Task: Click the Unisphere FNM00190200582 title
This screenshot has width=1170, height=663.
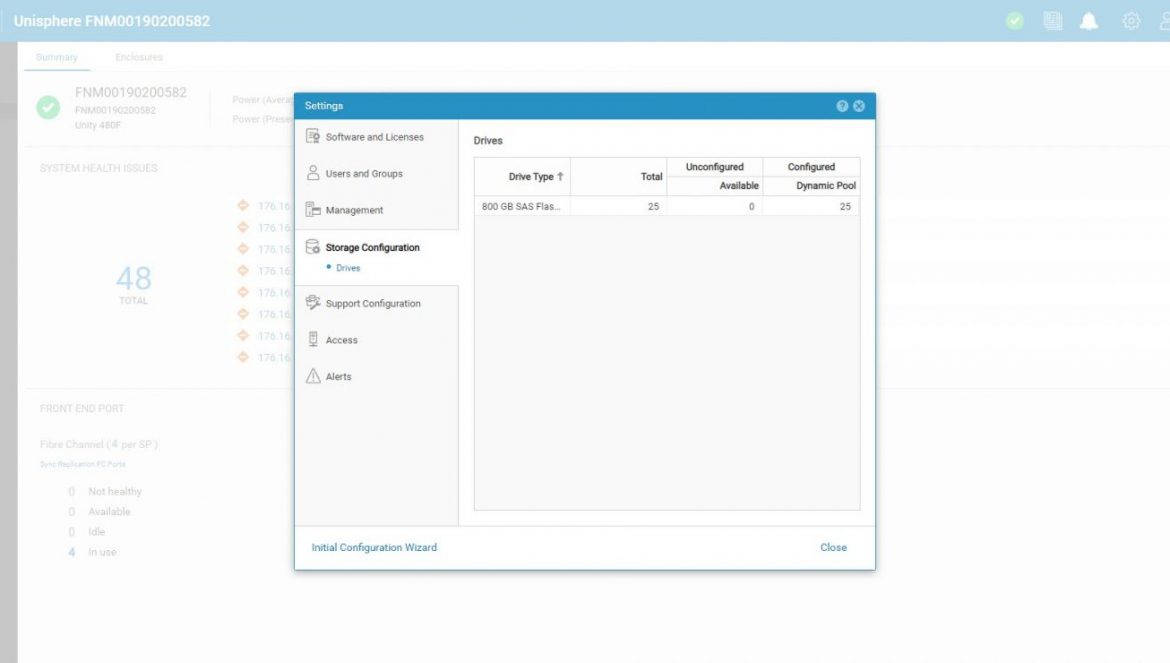Action: click(x=112, y=21)
